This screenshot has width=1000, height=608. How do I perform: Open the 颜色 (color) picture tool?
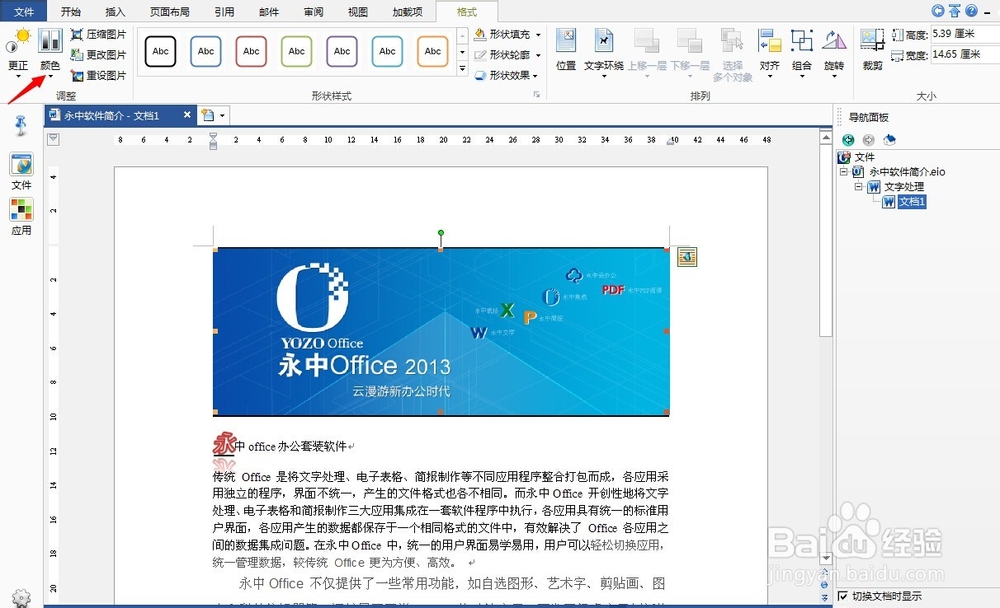pos(50,51)
